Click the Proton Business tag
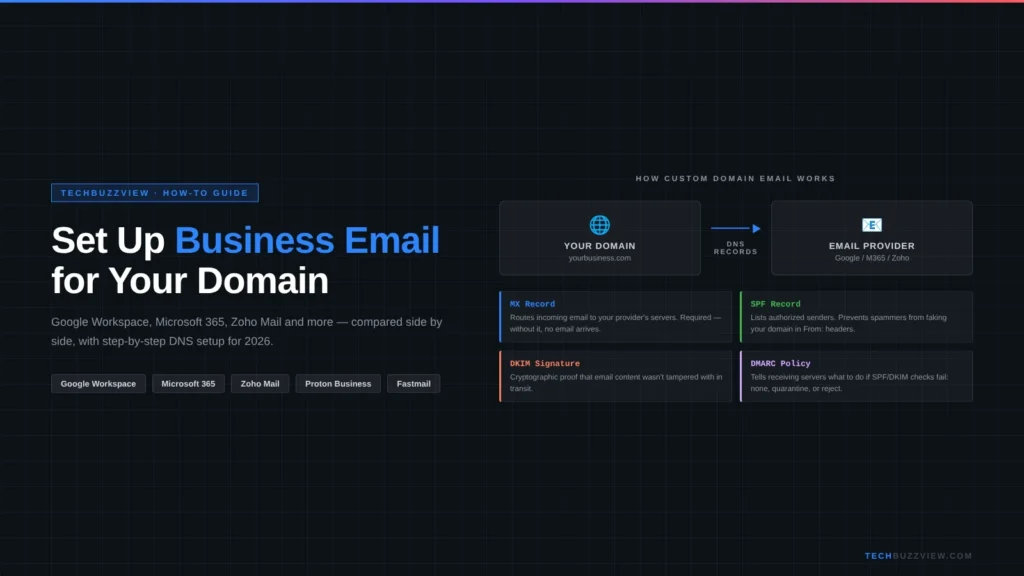Image resolution: width=1024 pixels, height=576 pixels. pyautogui.click(x=338, y=384)
